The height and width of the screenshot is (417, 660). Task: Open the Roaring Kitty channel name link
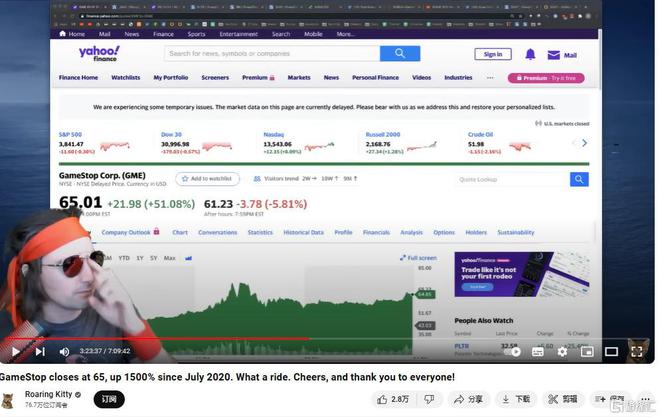(x=48, y=394)
